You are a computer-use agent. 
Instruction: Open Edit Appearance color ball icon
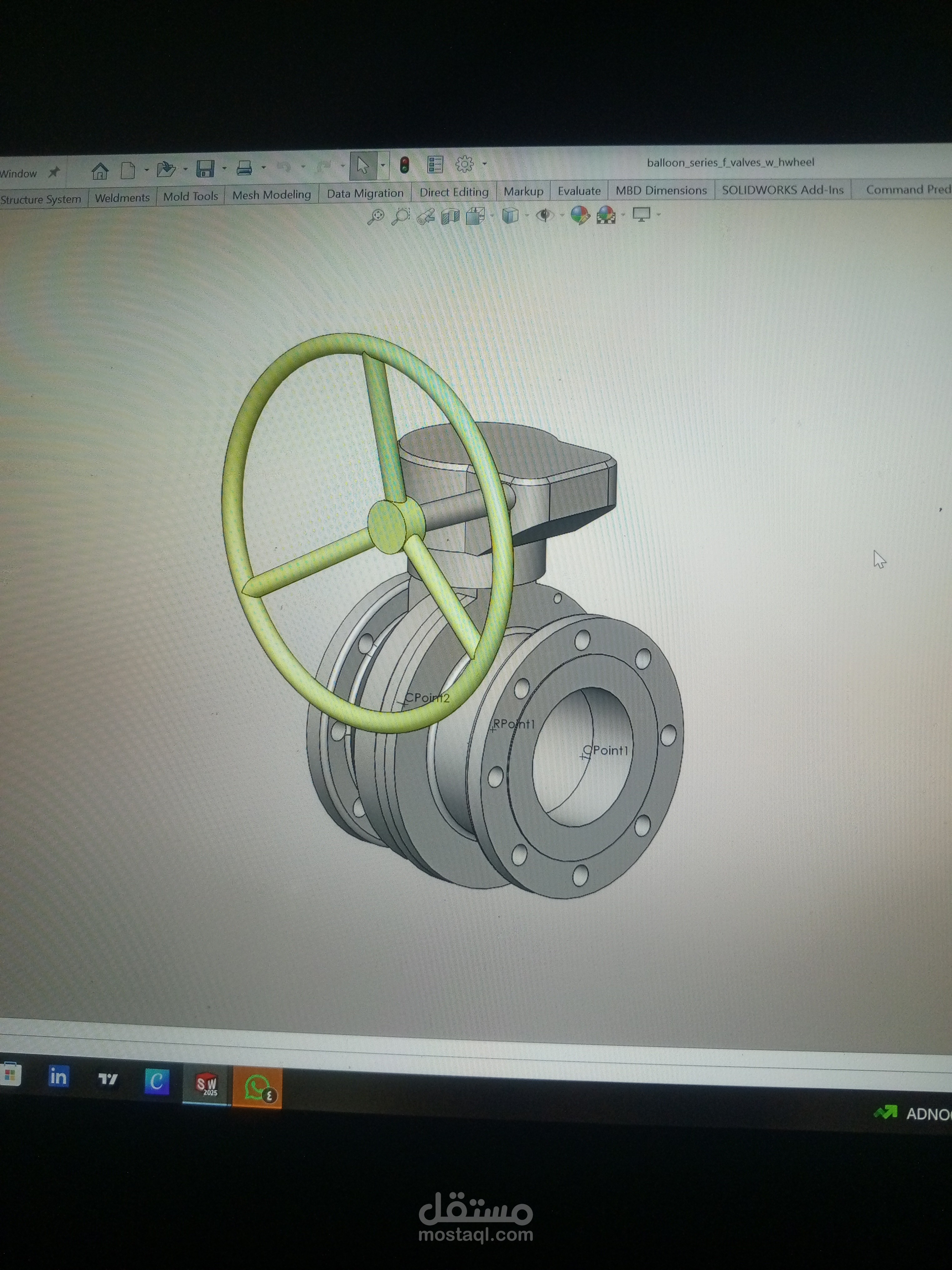[x=580, y=215]
